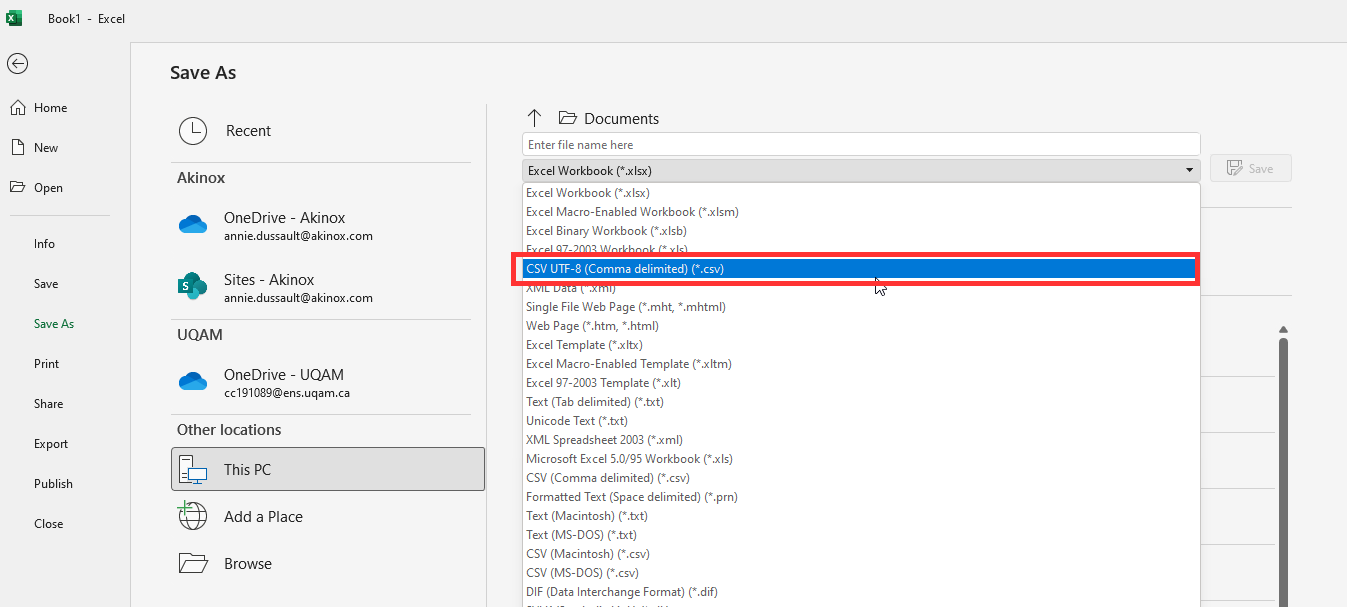
Task: Choose CSV (Macintosh) (*.csv)
Action: 861,554
